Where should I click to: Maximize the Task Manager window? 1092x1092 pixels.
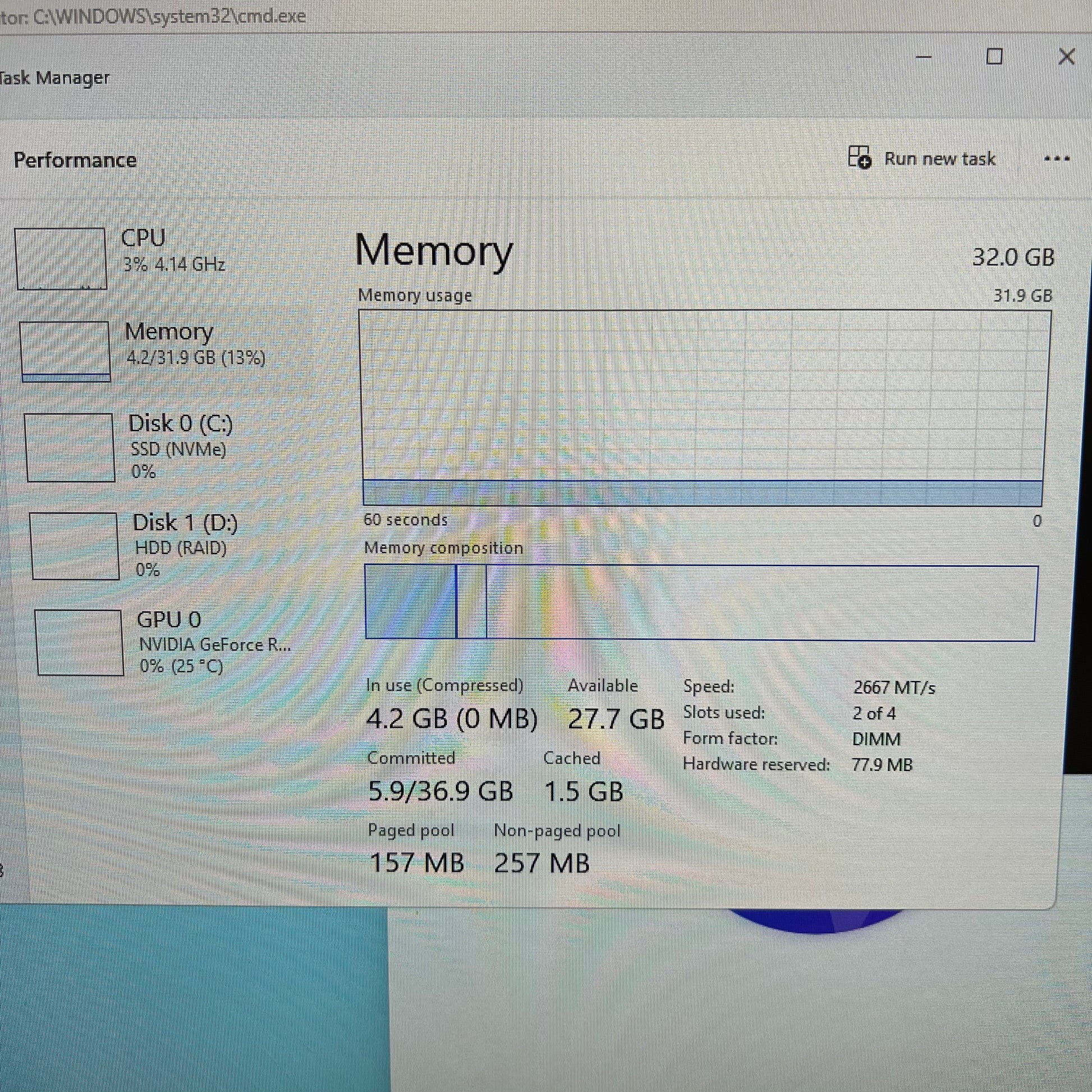tap(994, 57)
